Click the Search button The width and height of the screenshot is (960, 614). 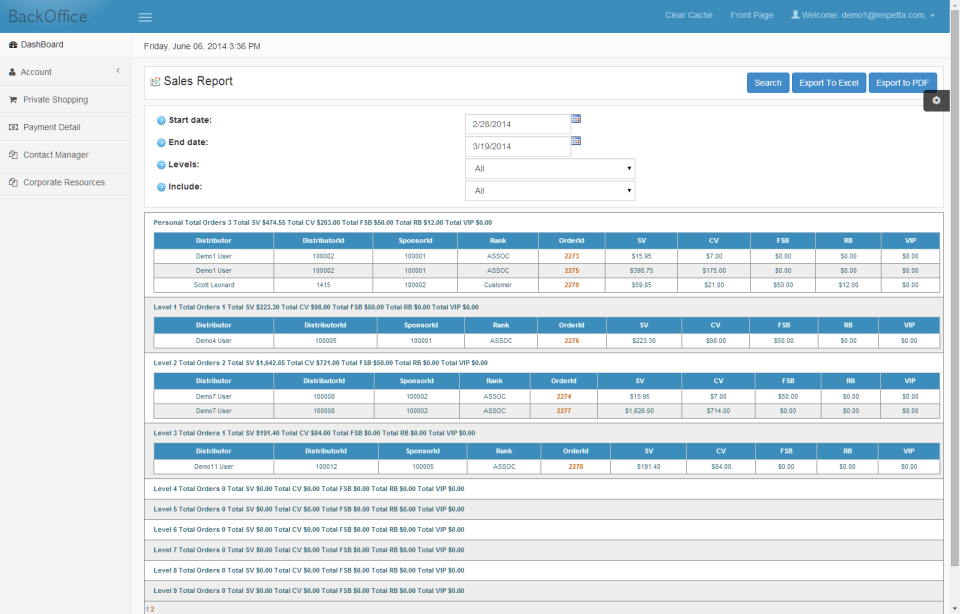pos(768,83)
